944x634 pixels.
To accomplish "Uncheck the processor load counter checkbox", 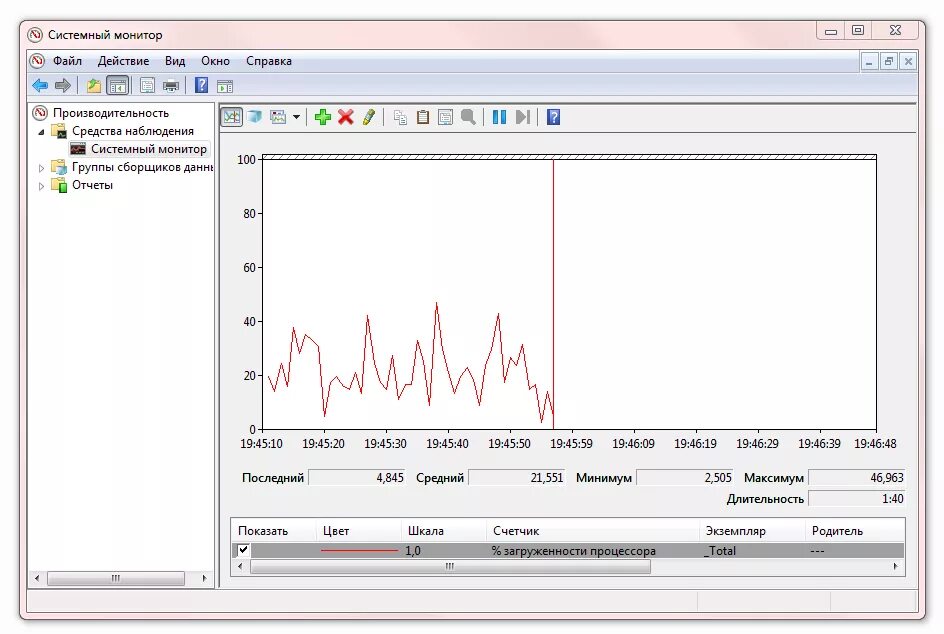I will pyautogui.click(x=243, y=549).
